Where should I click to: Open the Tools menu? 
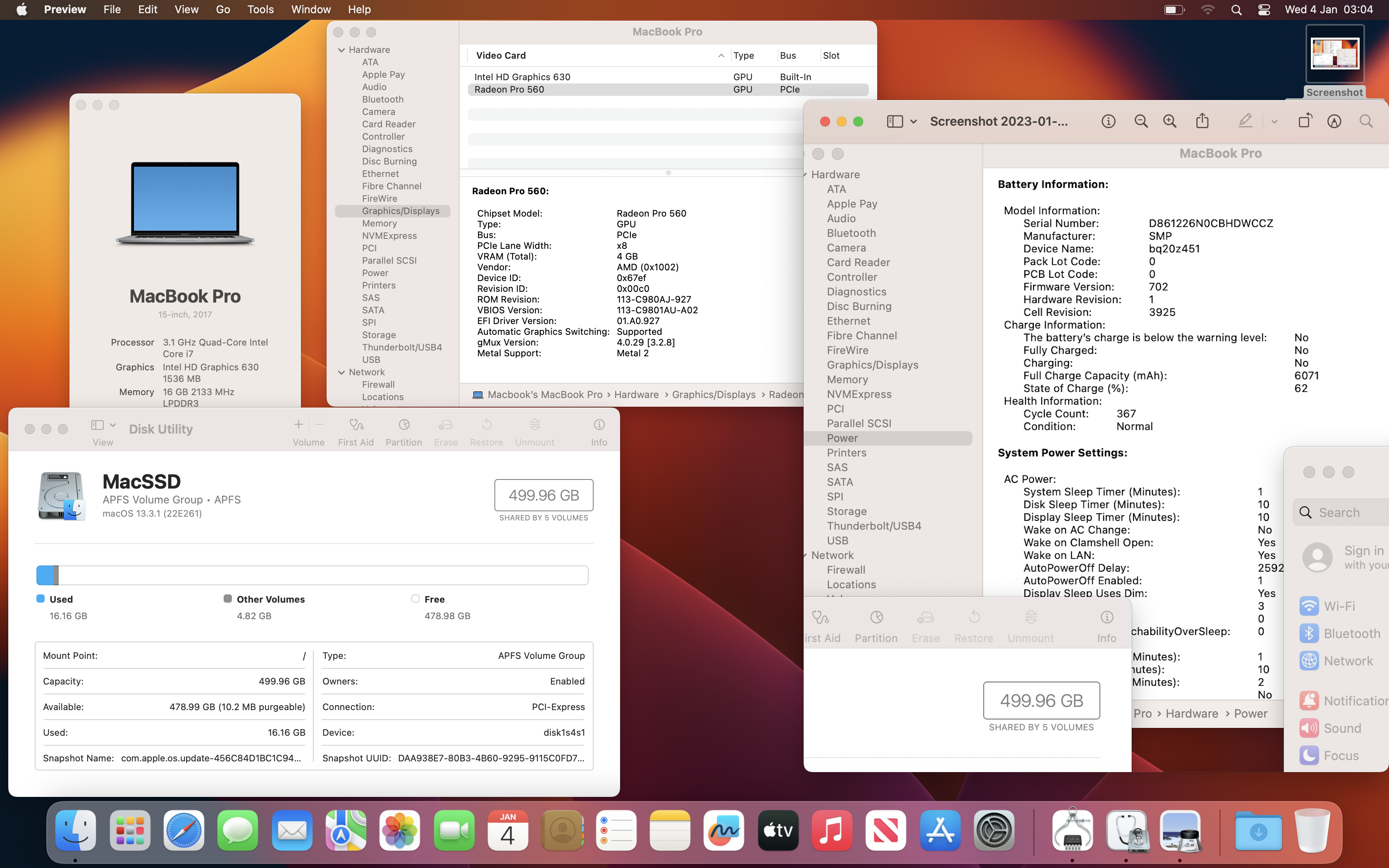260,10
